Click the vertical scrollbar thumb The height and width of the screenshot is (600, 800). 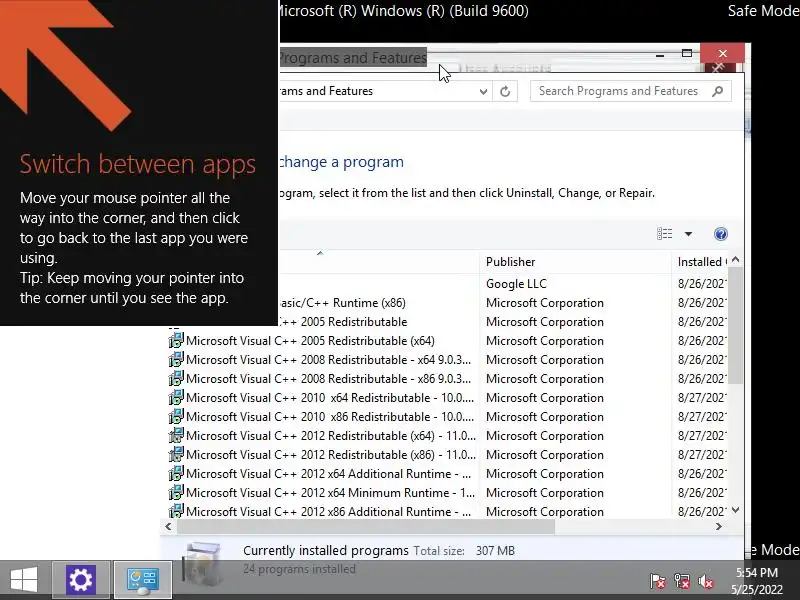click(x=735, y=326)
